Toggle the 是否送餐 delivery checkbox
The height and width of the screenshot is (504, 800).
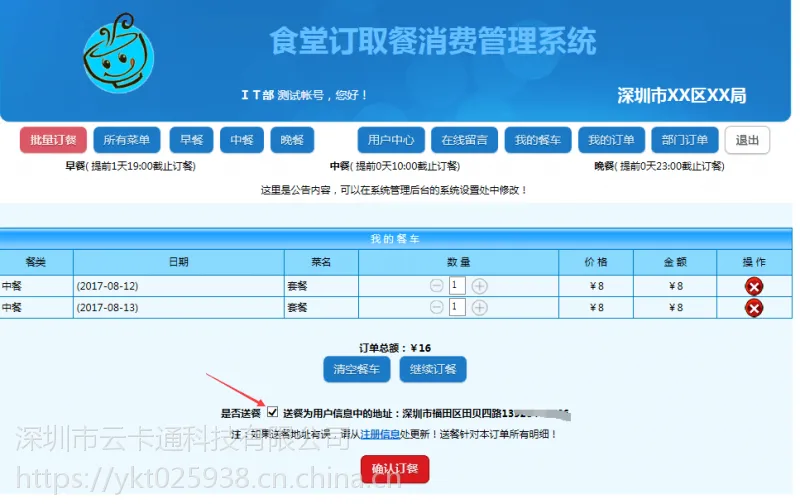click(272, 412)
